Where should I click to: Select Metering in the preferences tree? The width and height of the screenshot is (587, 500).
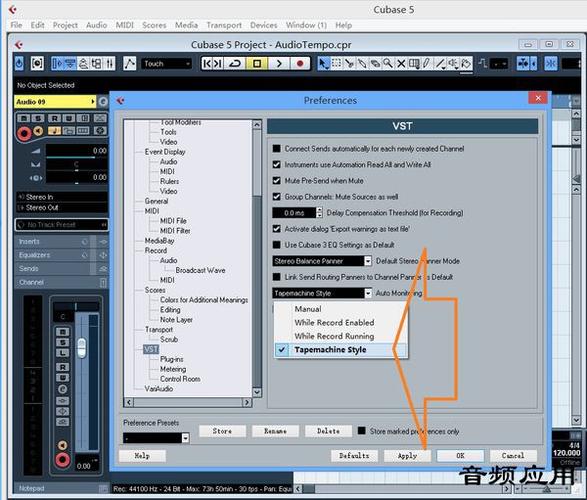pos(173,369)
